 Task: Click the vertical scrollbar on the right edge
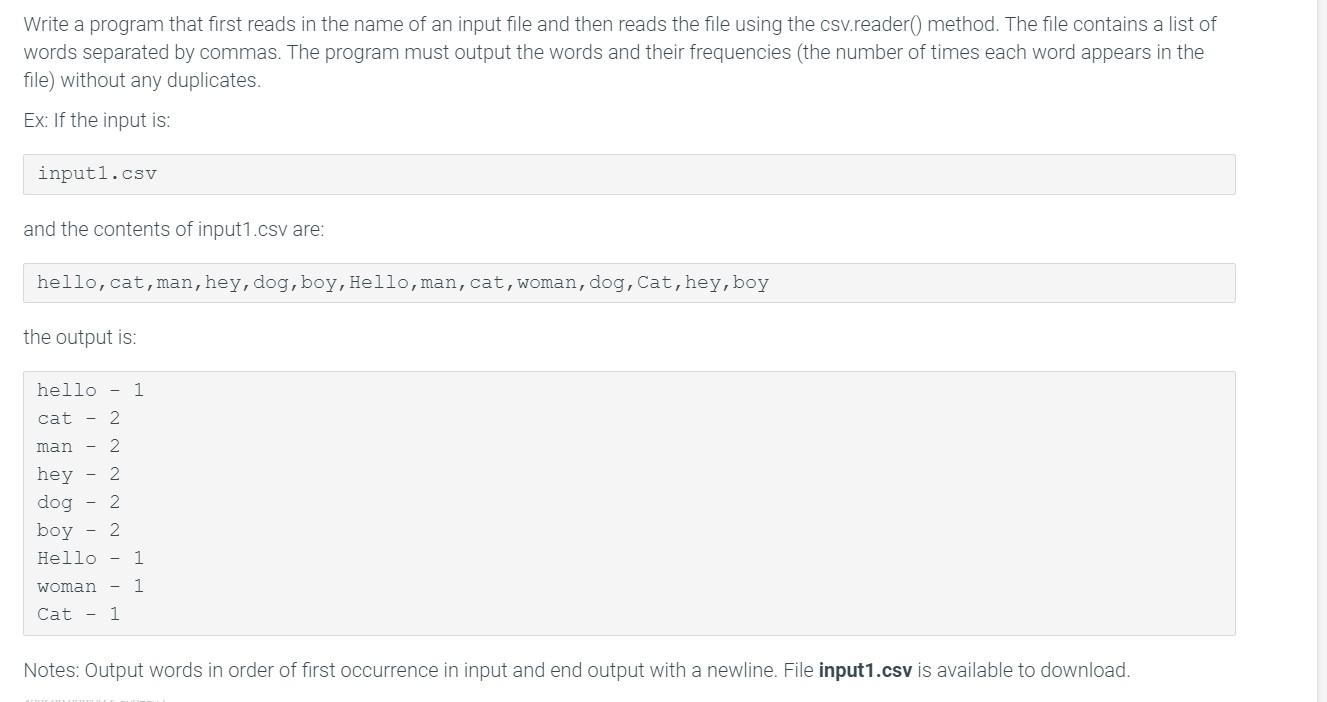click(1322, 351)
